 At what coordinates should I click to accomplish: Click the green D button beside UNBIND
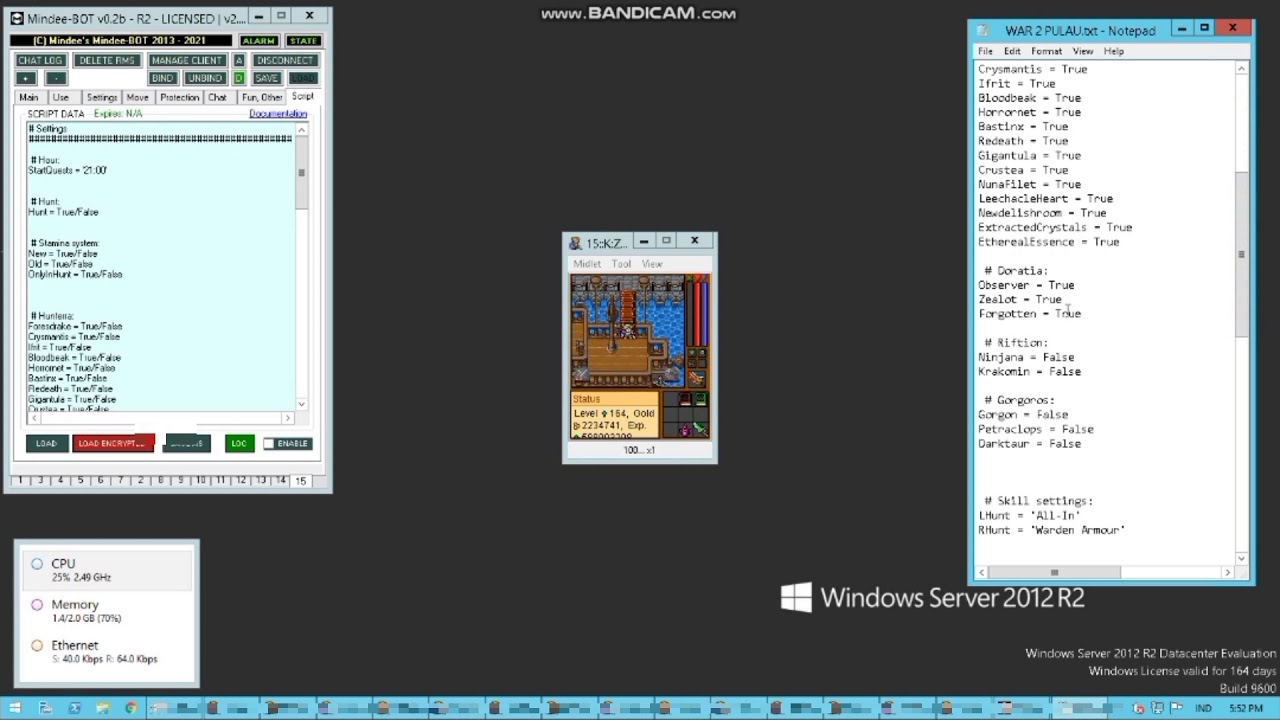coord(239,78)
